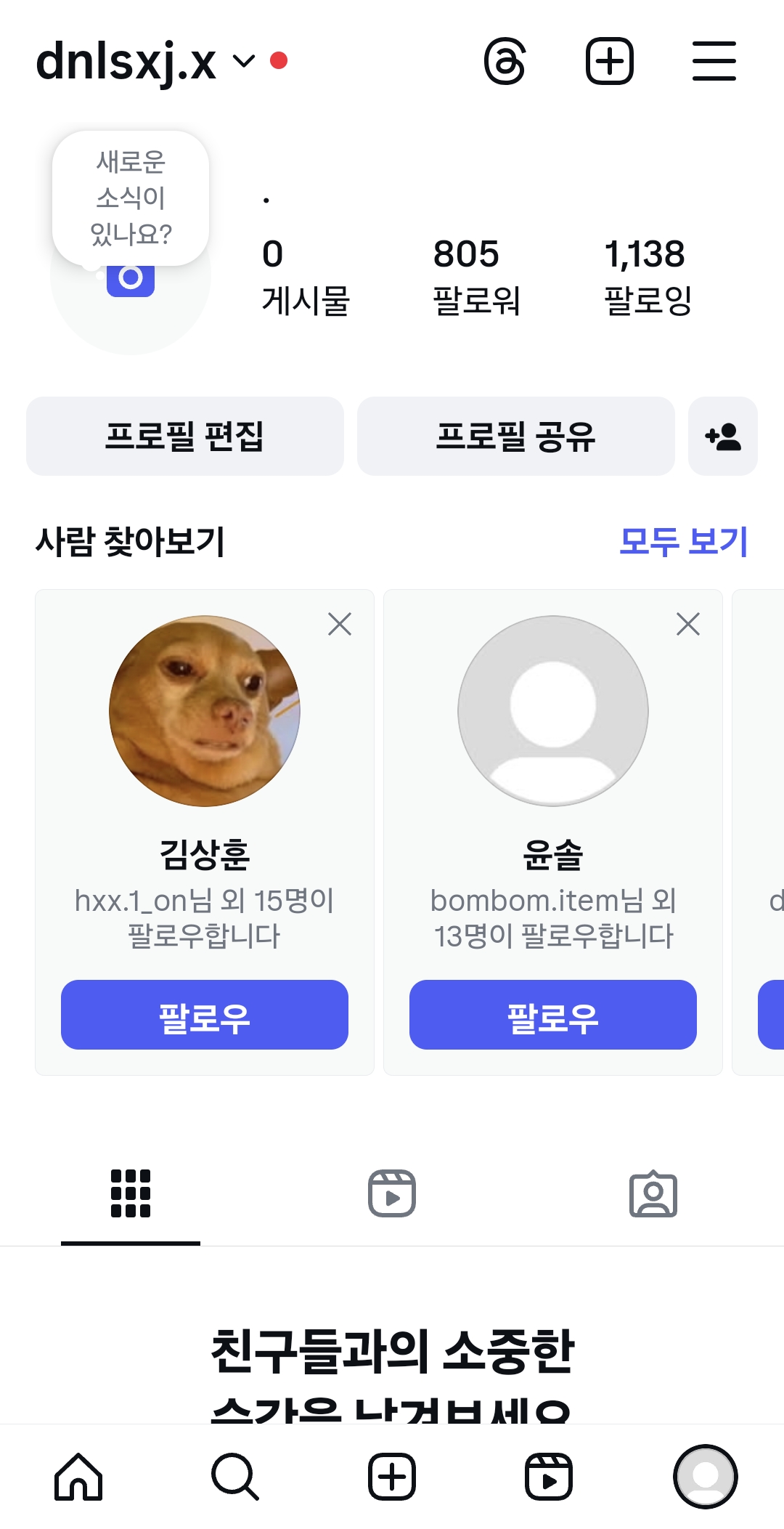The width and height of the screenshot is (784, 1529).
Task: Expand the dnlsxj.x account switcher chevron
Action: coord(244,62)
